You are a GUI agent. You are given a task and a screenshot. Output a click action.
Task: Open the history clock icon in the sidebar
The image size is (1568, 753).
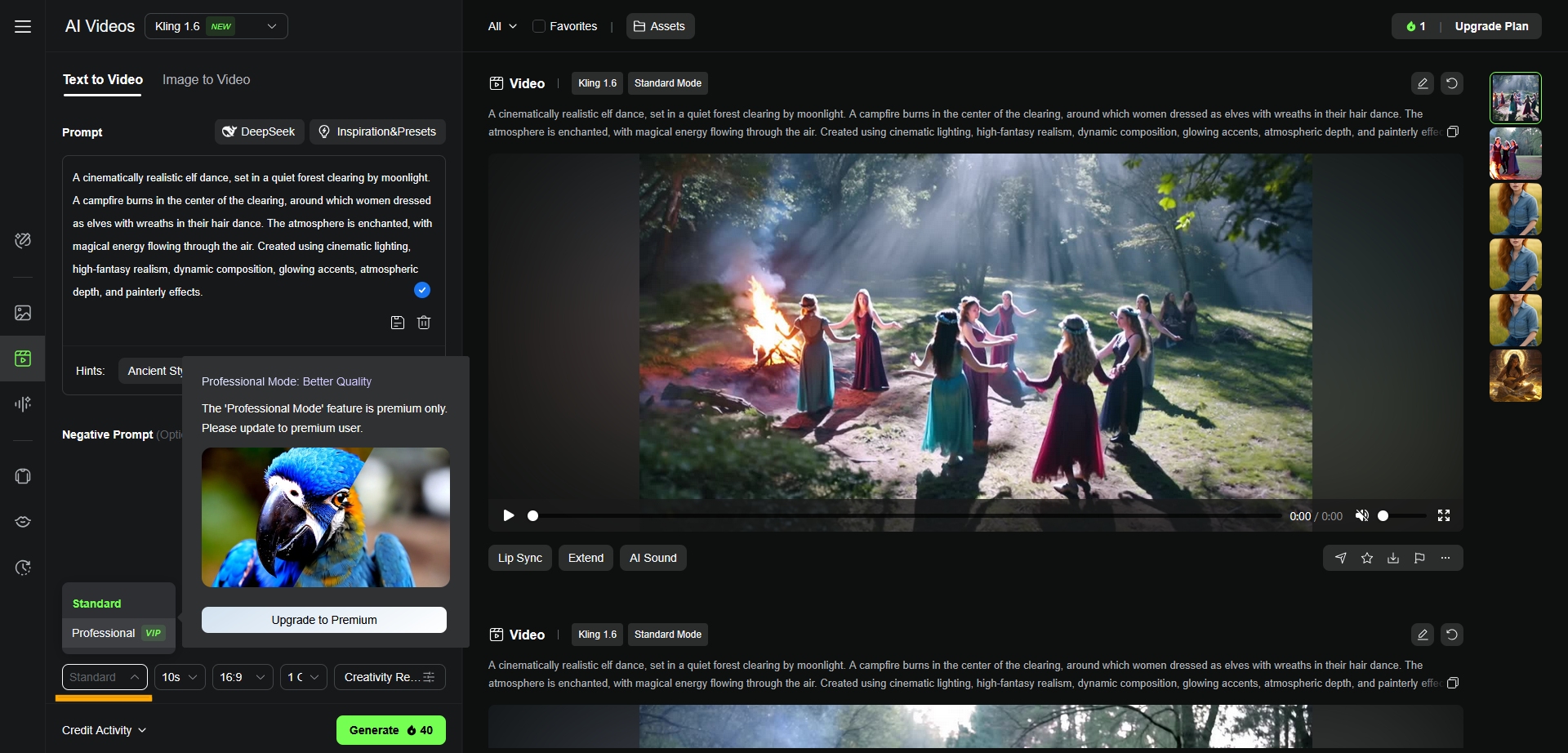23,568
